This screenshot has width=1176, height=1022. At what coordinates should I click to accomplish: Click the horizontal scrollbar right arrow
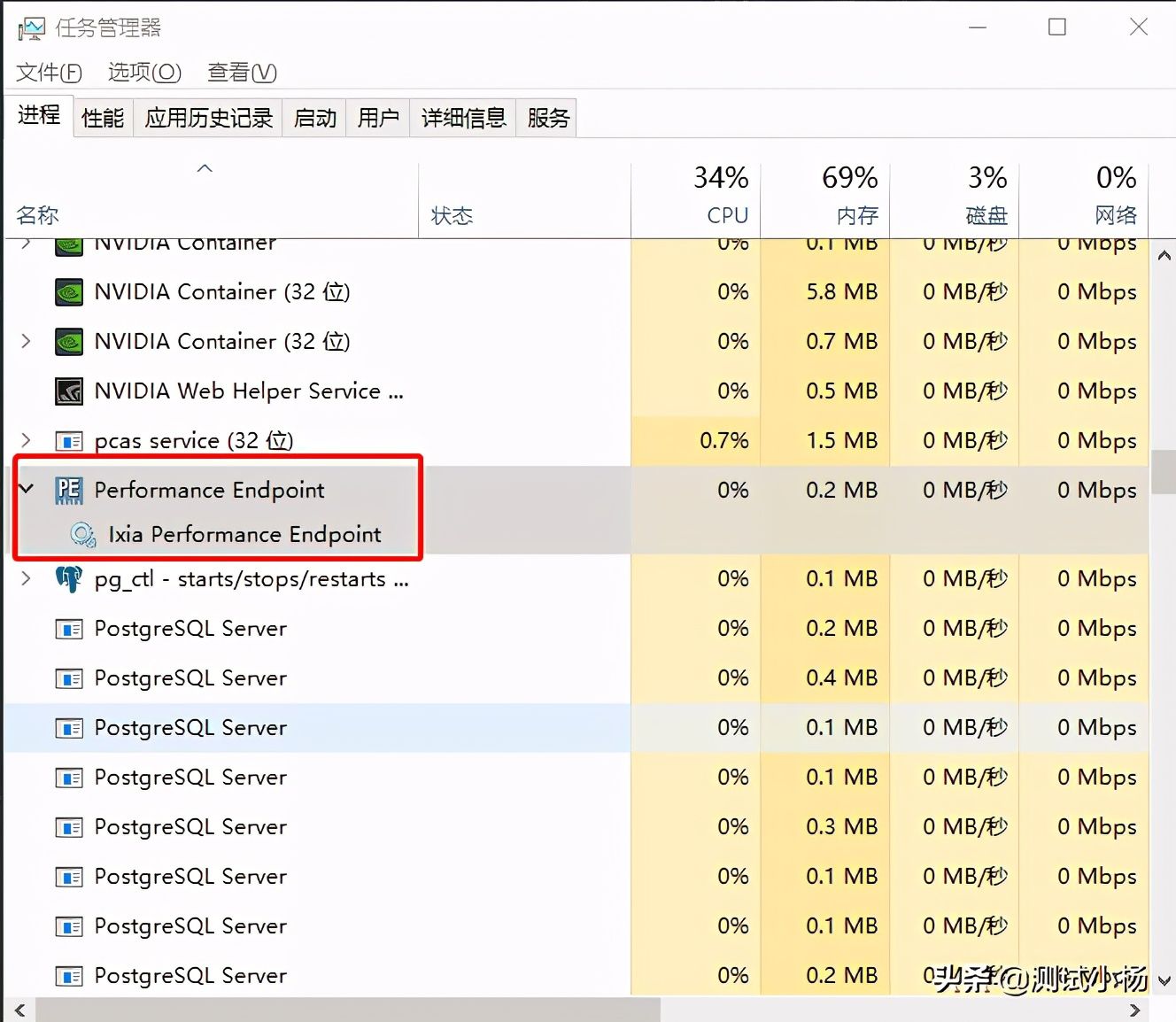(x=1135, y=1010)
